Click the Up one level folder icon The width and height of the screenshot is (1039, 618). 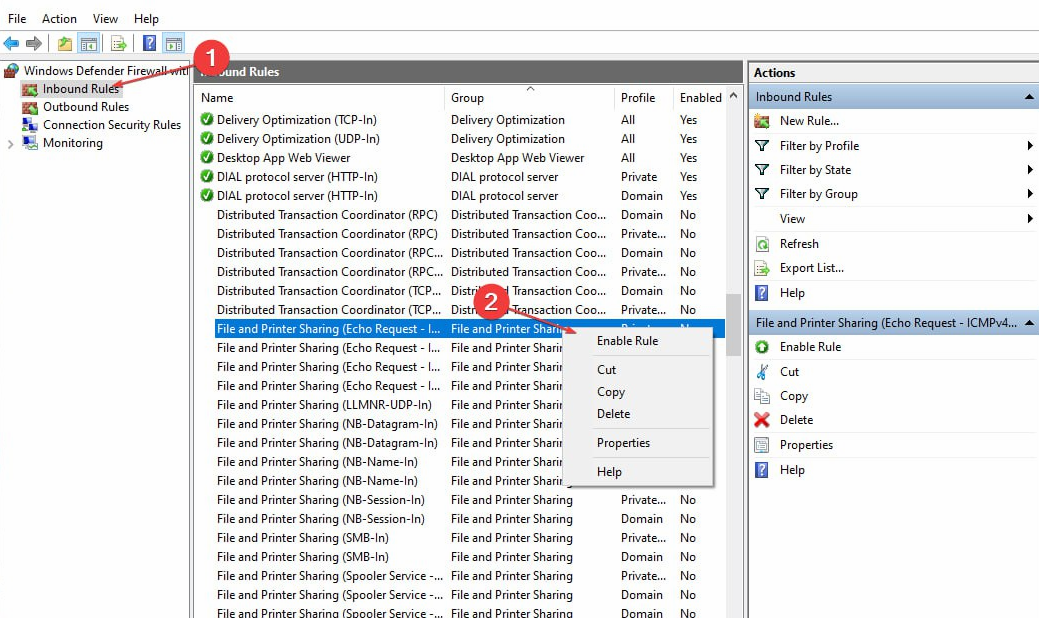(65, 44)
